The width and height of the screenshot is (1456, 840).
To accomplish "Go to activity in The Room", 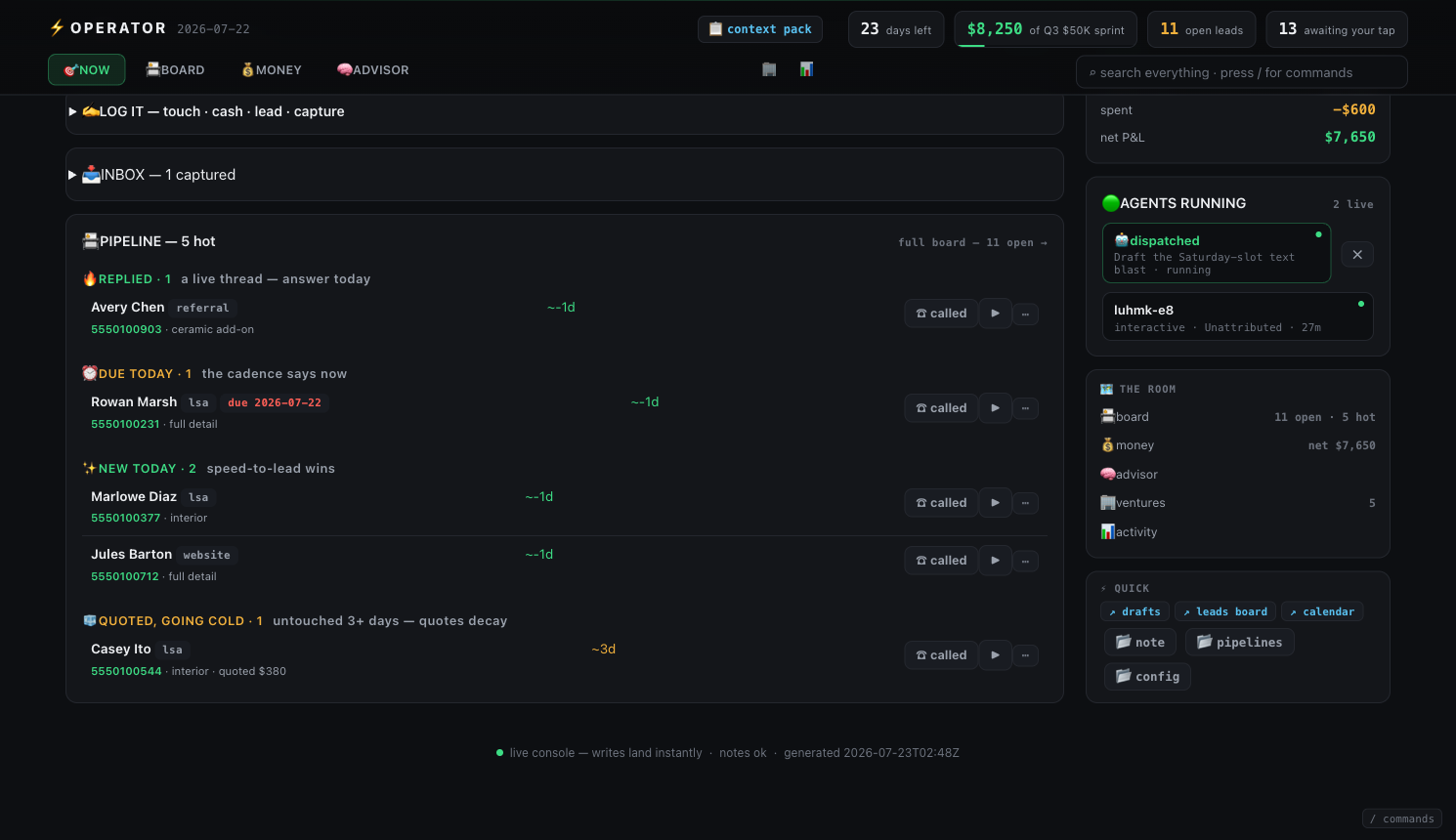I will pyautogui.click(x=1238, y=532).
